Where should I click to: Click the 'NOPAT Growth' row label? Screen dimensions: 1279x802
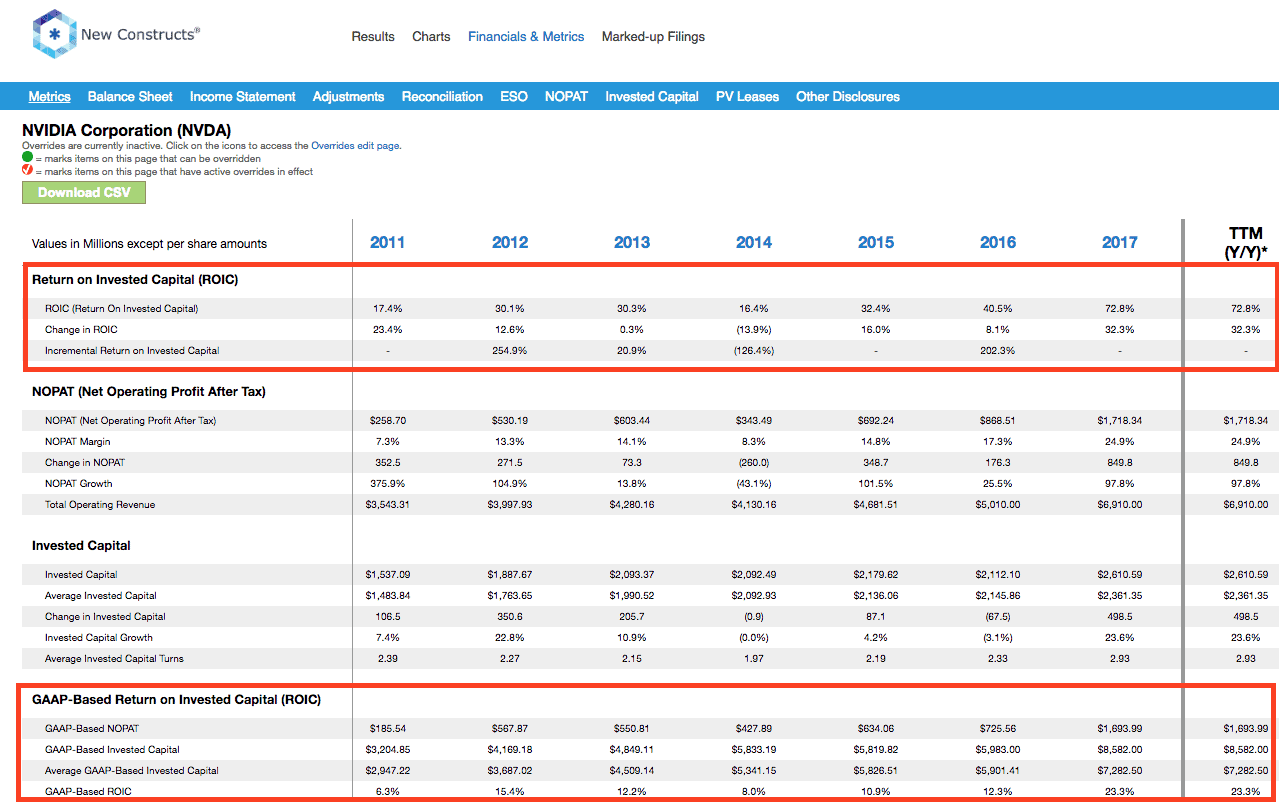click(79, 484)
